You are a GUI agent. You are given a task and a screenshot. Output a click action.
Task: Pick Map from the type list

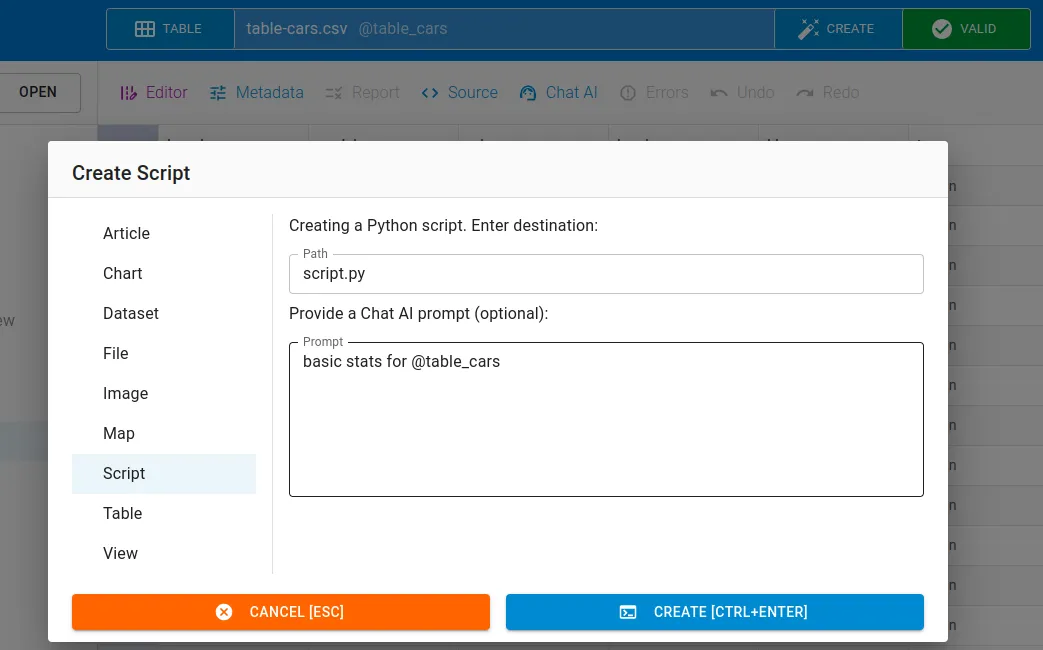point(118,433)
